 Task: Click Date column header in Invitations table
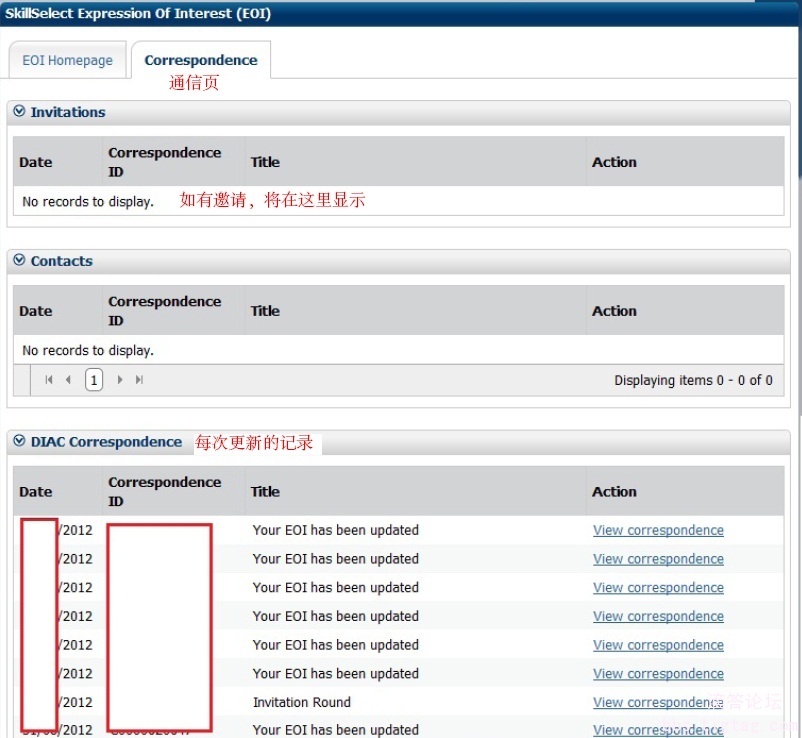36,162
